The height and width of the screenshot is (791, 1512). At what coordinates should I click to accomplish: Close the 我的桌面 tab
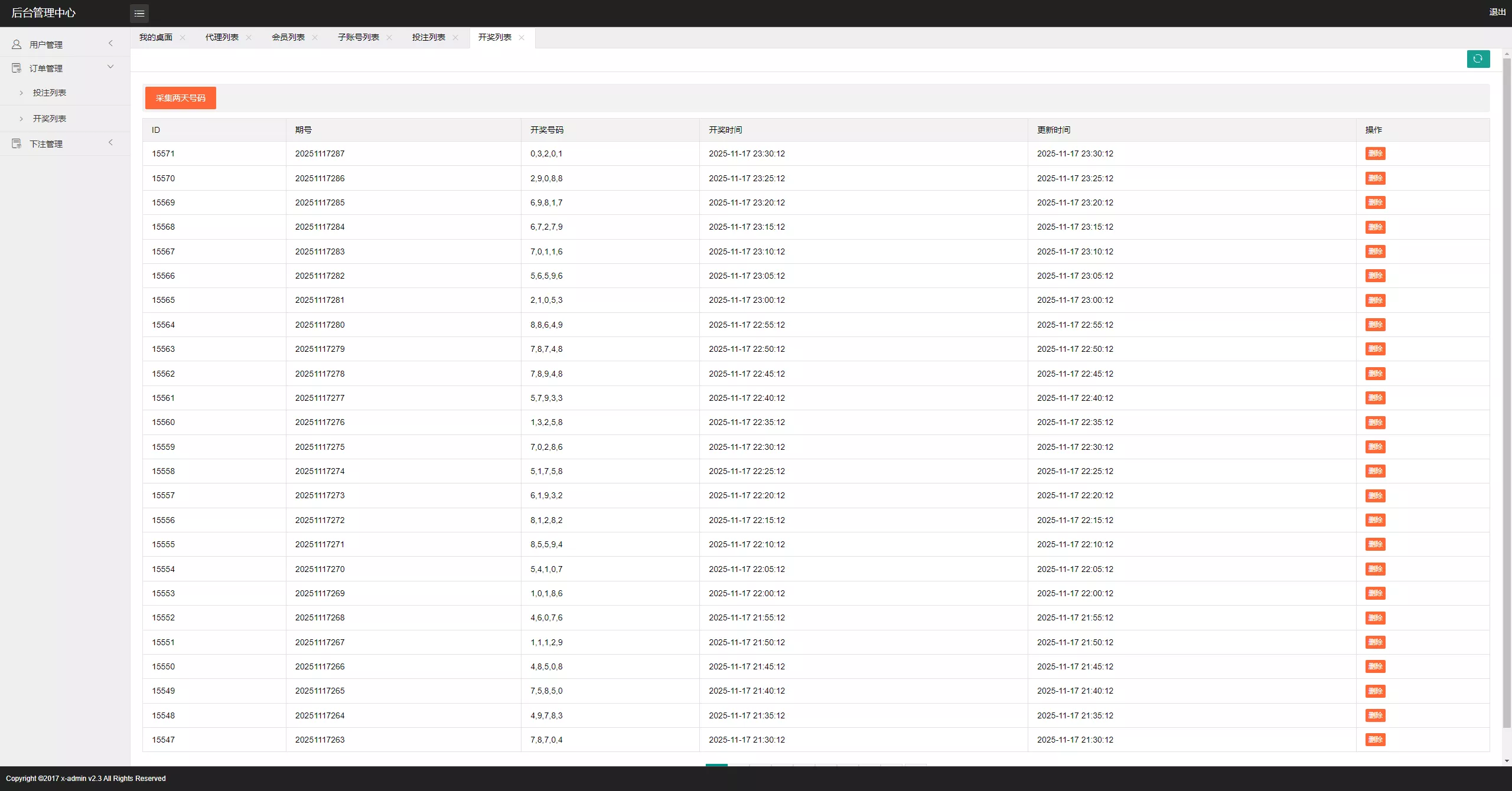point(183,38)
